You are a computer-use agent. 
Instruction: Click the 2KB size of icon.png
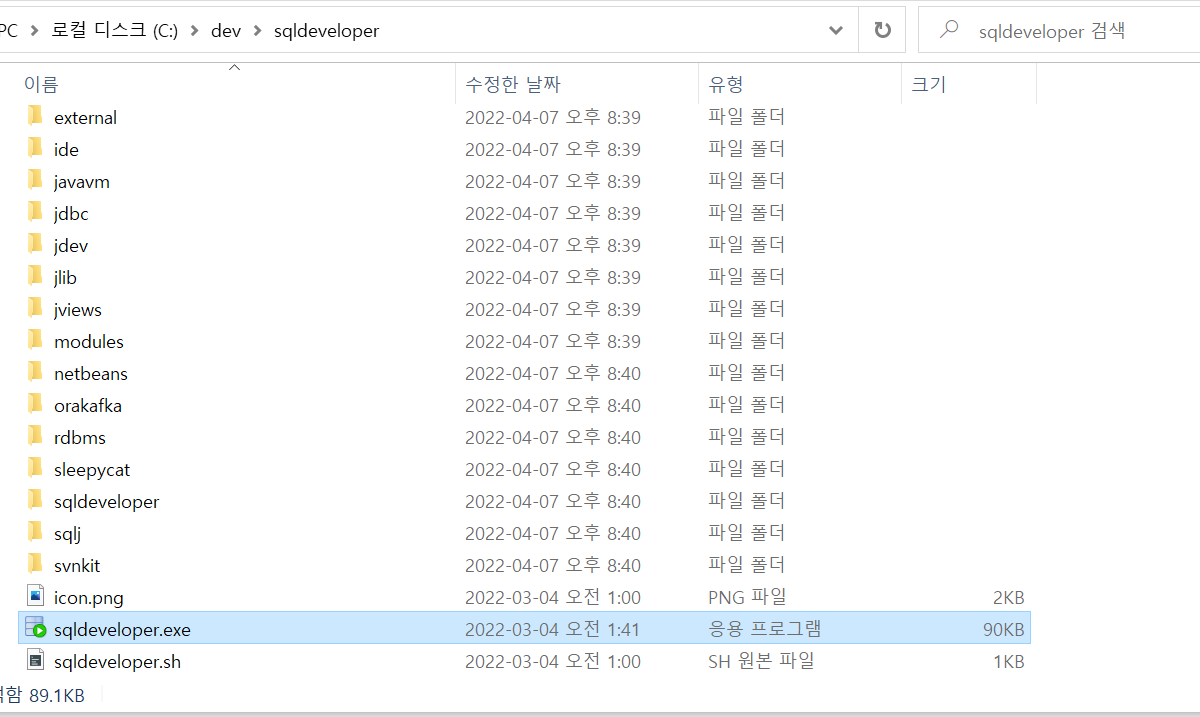pyautogui.click(x=1008, y=597)
